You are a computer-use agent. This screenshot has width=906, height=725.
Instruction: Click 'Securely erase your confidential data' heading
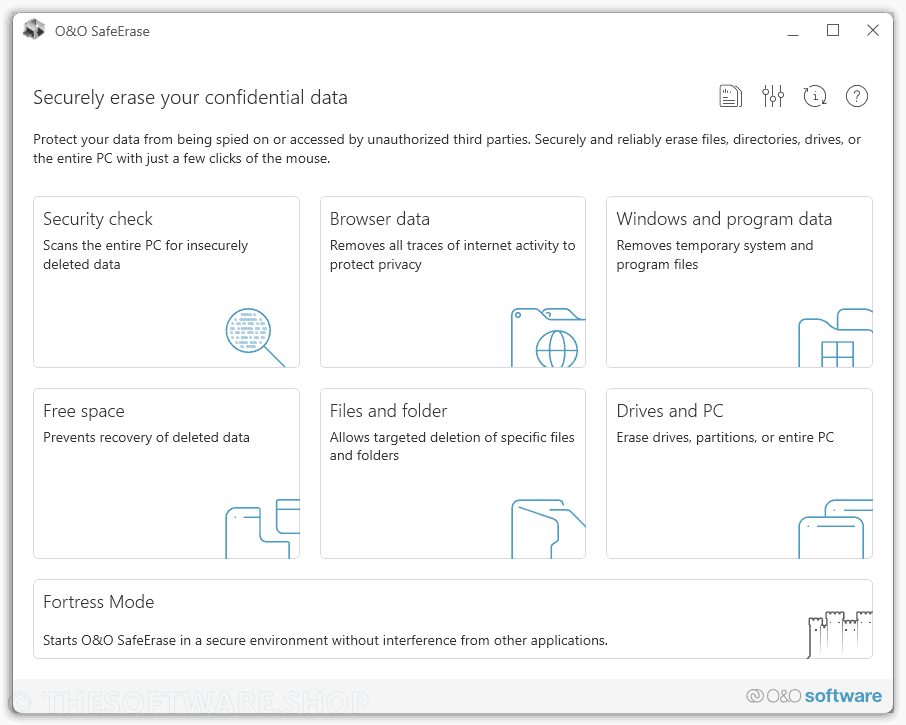[190, 98]
